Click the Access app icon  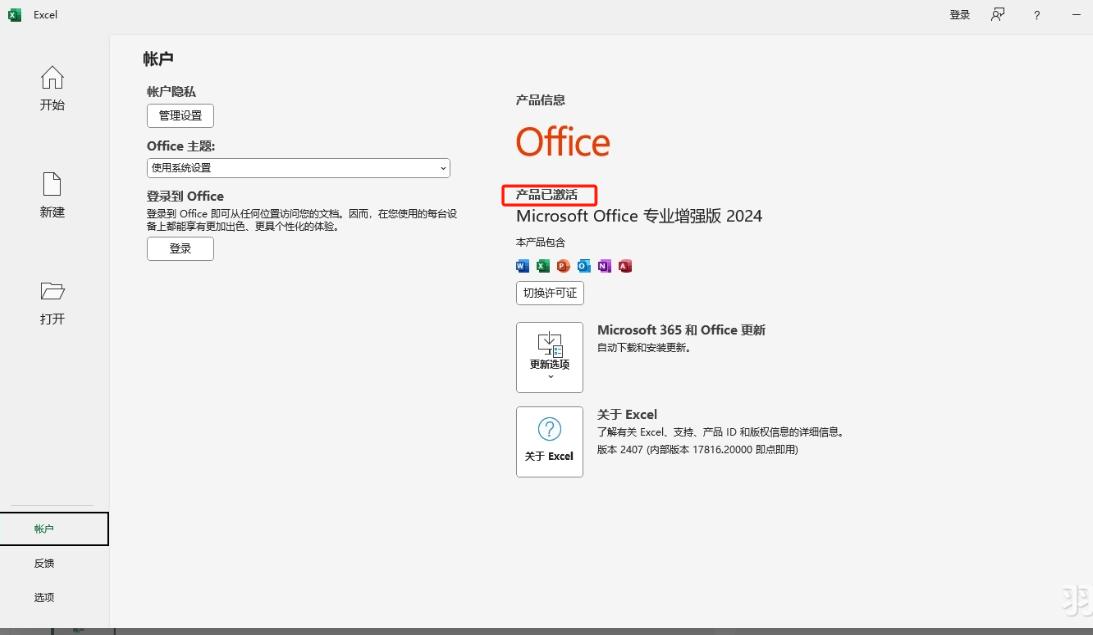coord(625,266)
